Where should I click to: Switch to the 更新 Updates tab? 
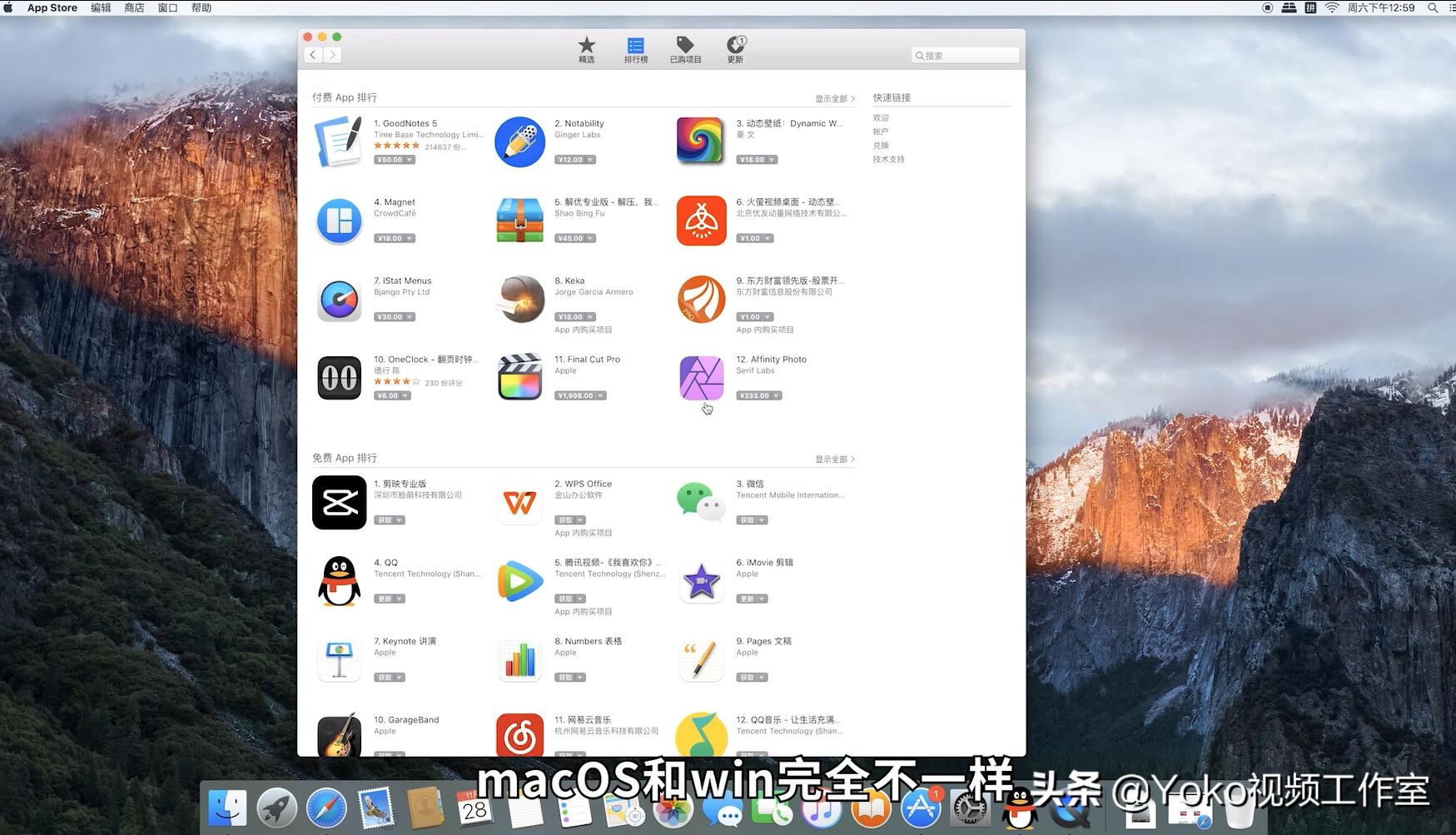coord(736,50)
